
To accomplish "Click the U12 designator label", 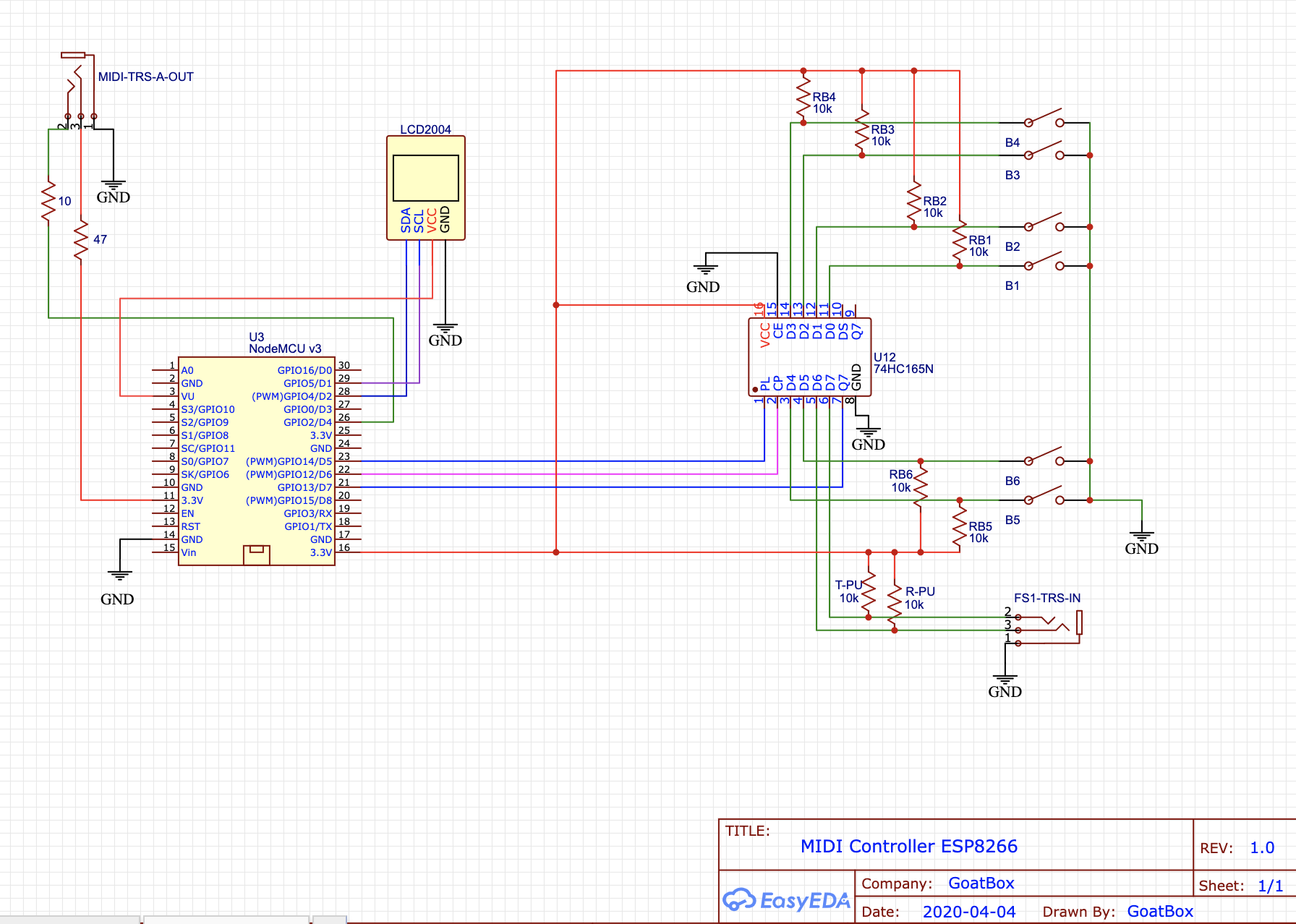I will [884, 357].
